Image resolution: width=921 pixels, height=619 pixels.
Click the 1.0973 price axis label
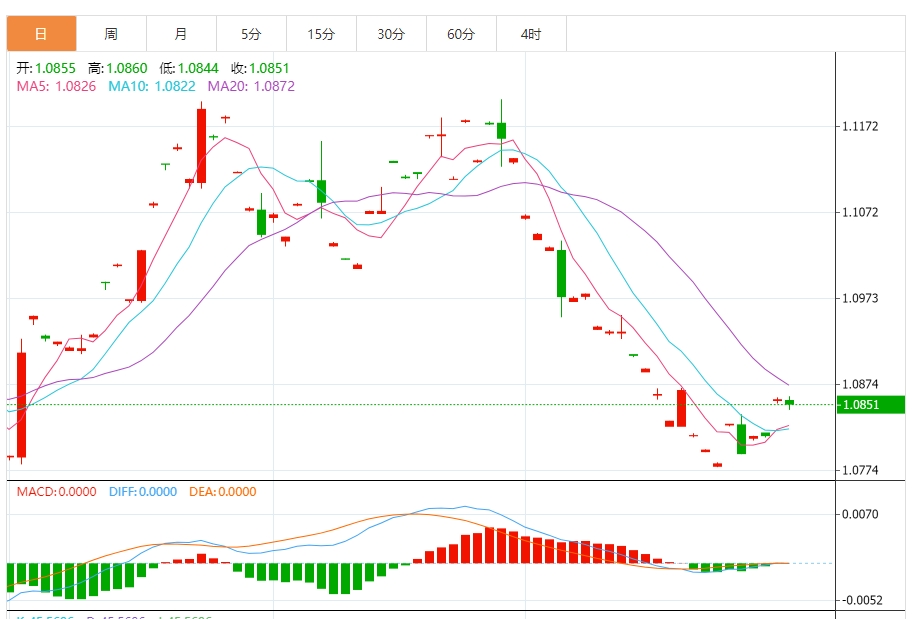pyautogui.click(x=860, y=298)
